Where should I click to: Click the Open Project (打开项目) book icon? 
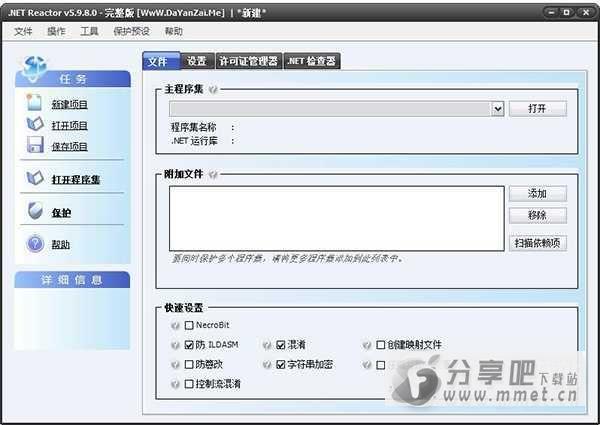pyautogui.click(x=35, y=124)
